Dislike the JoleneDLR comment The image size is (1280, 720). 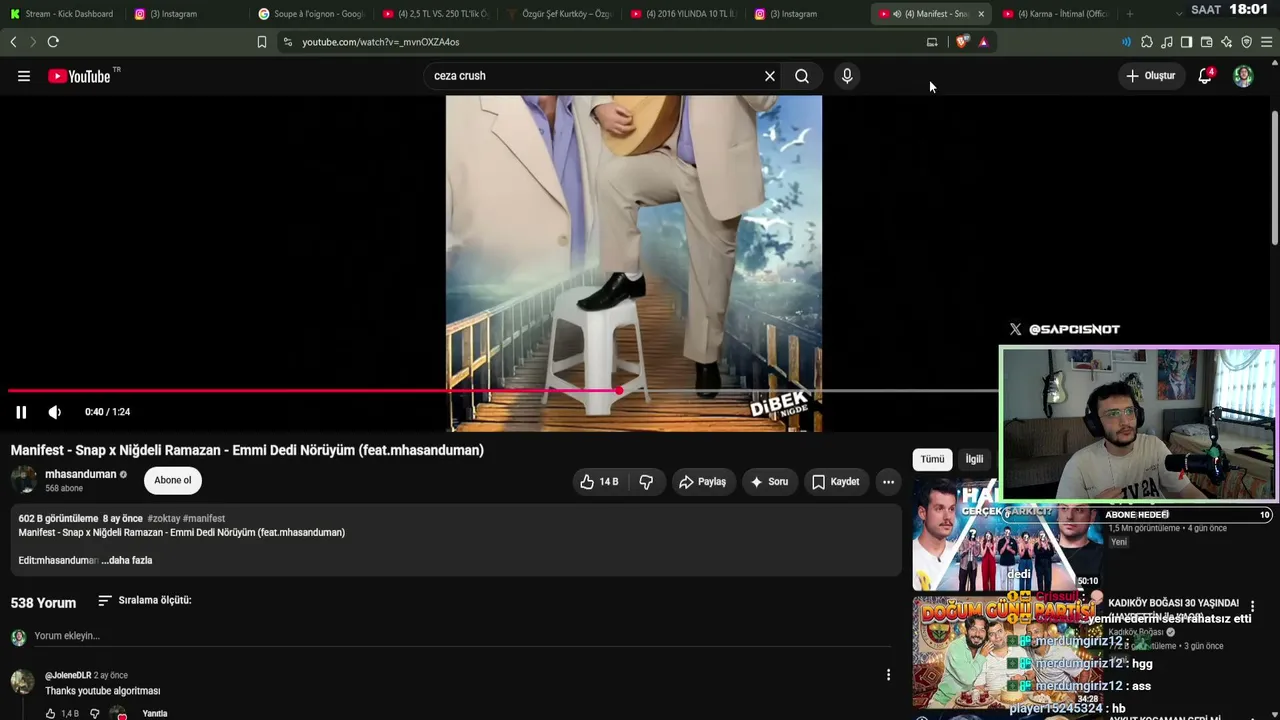95,714
